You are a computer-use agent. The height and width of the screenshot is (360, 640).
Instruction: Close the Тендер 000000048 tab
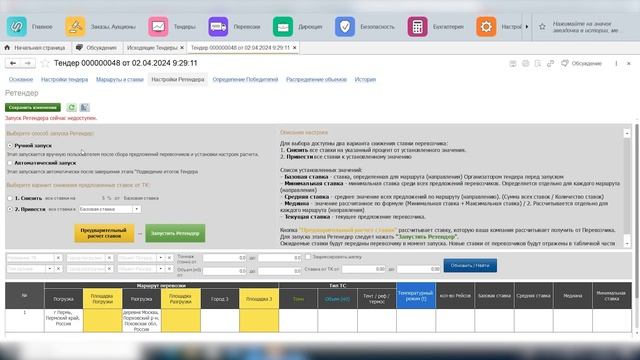tap(295, 48)
